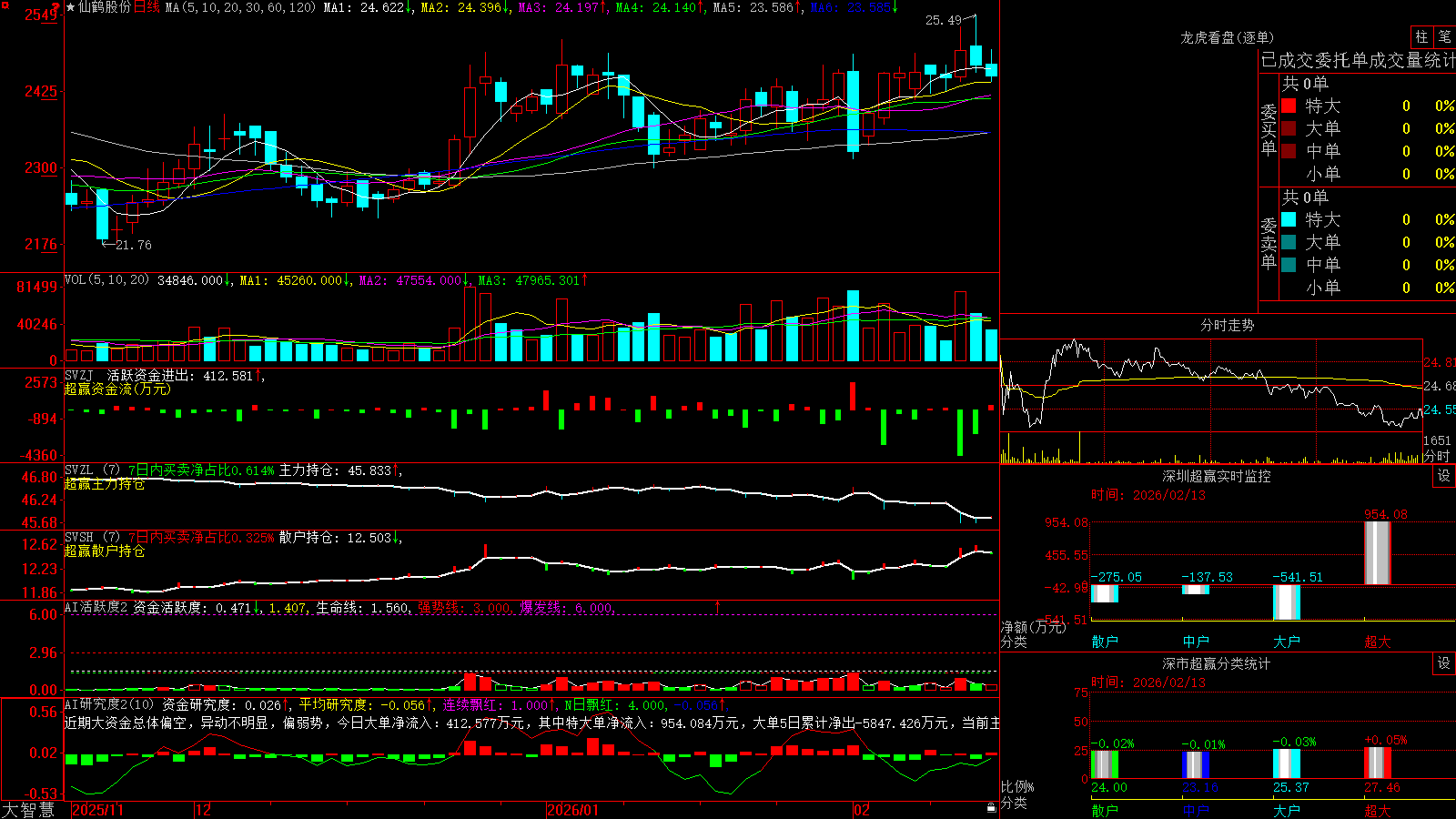Image resolution: width=1456 pixels, height=819 pixels.
Task: Click the MA(5,10,20,30,60,120) indicator label
Action: [241, 7]
